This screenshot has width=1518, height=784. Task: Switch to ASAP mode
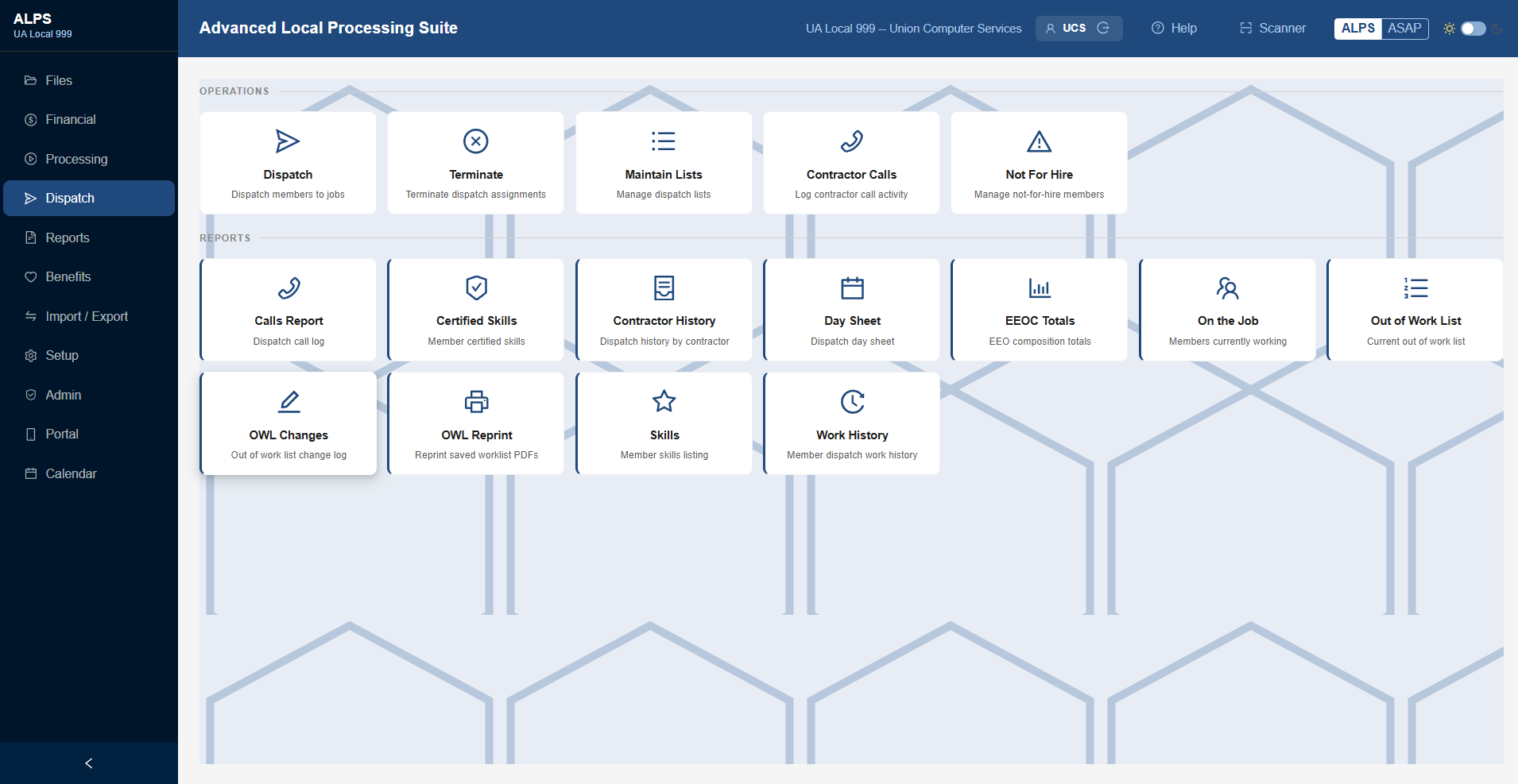tap(1404, 29)
